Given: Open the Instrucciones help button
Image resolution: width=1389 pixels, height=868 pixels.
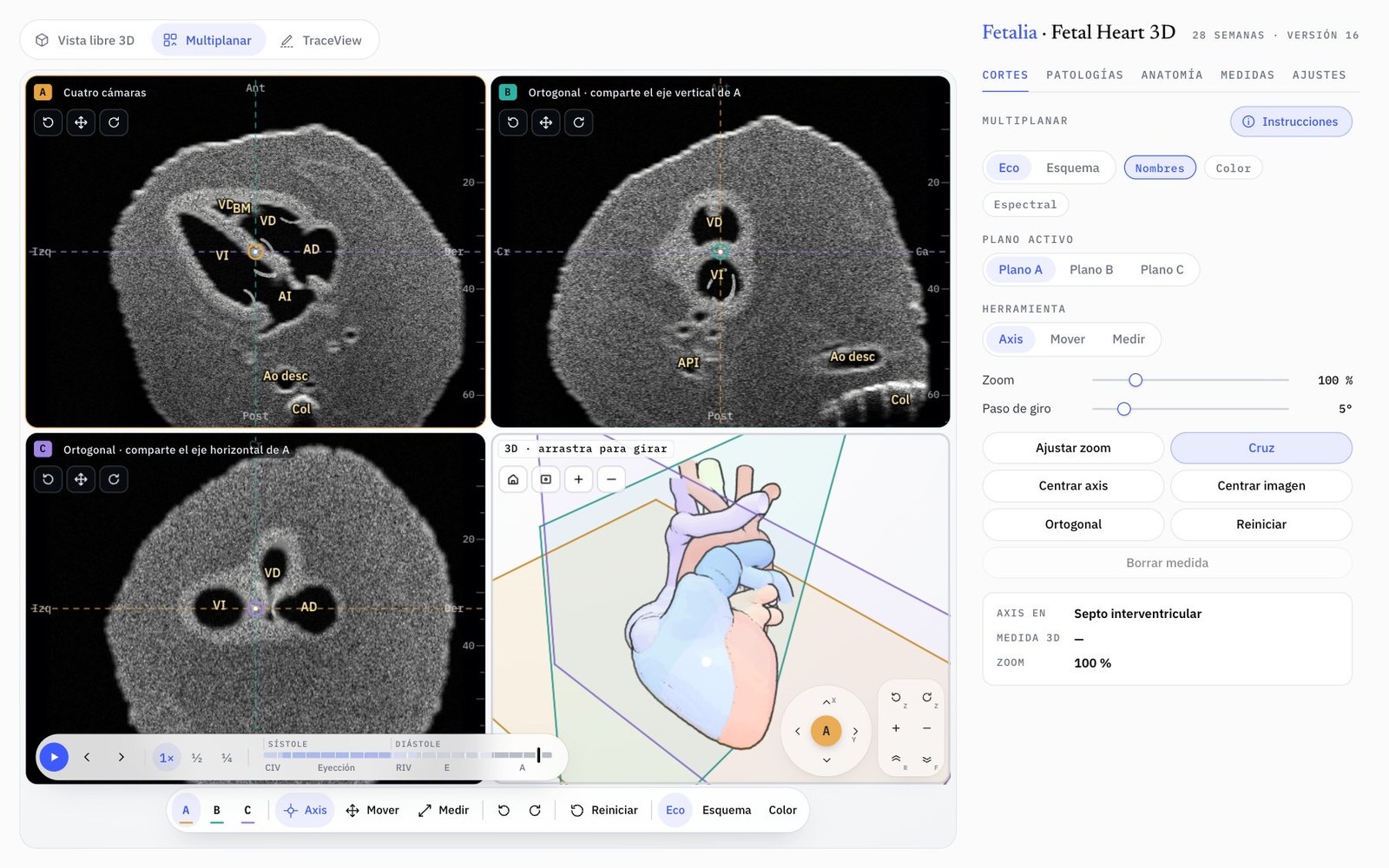Looking at the screenshot, I should 1291,122.
